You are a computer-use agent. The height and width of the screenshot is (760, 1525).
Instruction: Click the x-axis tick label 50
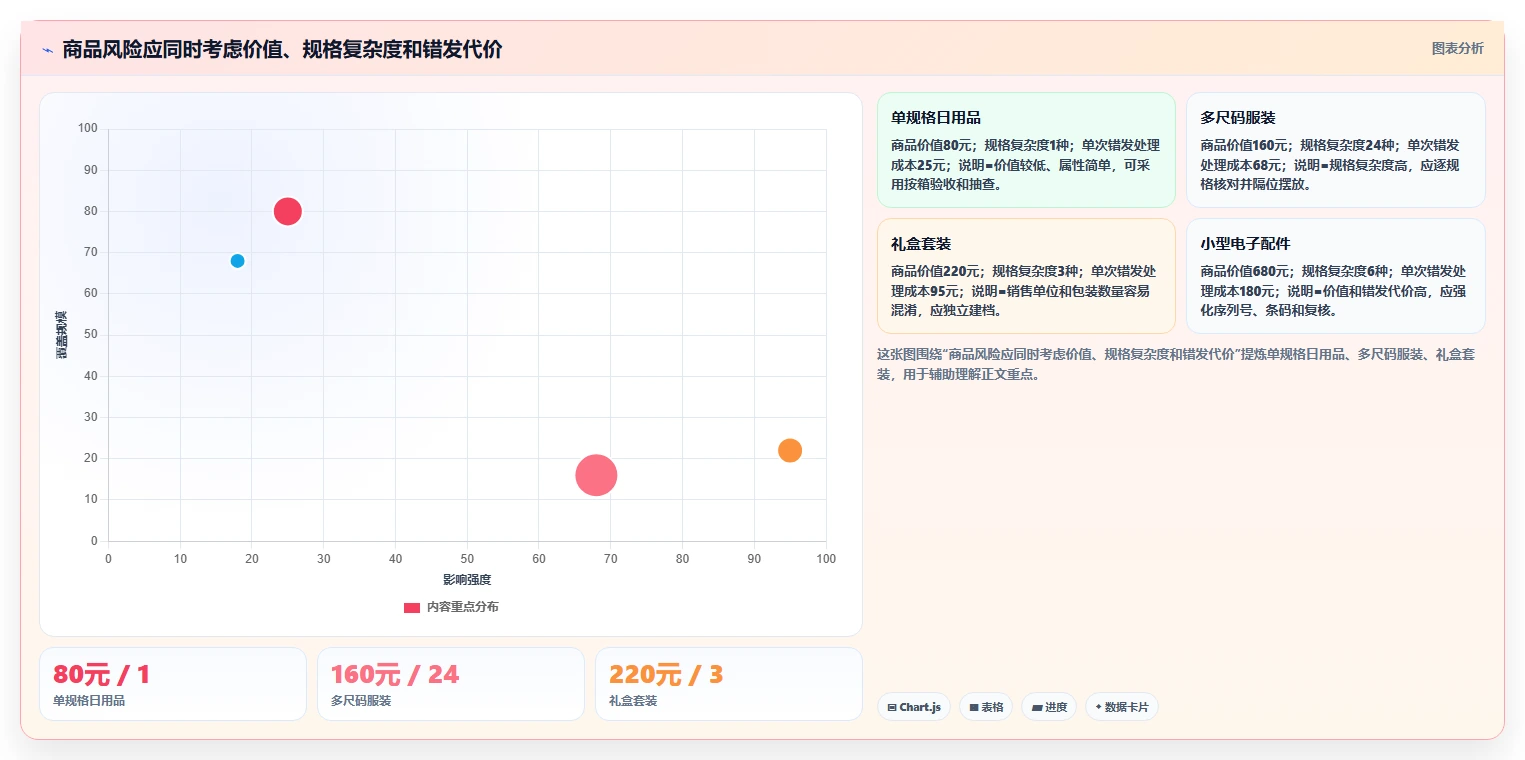[467, 558]
